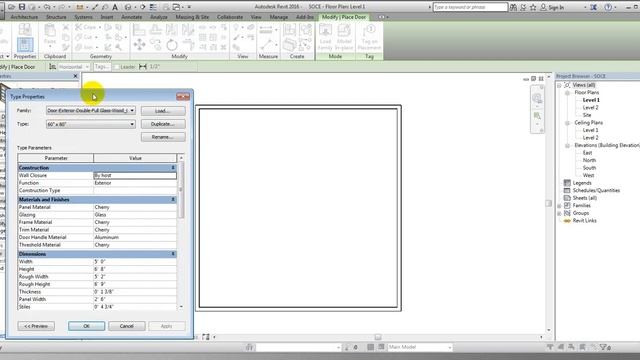The image size is (640, 360).
Task: Click the filter icon in status bar
Action: [x=604, y=347]
